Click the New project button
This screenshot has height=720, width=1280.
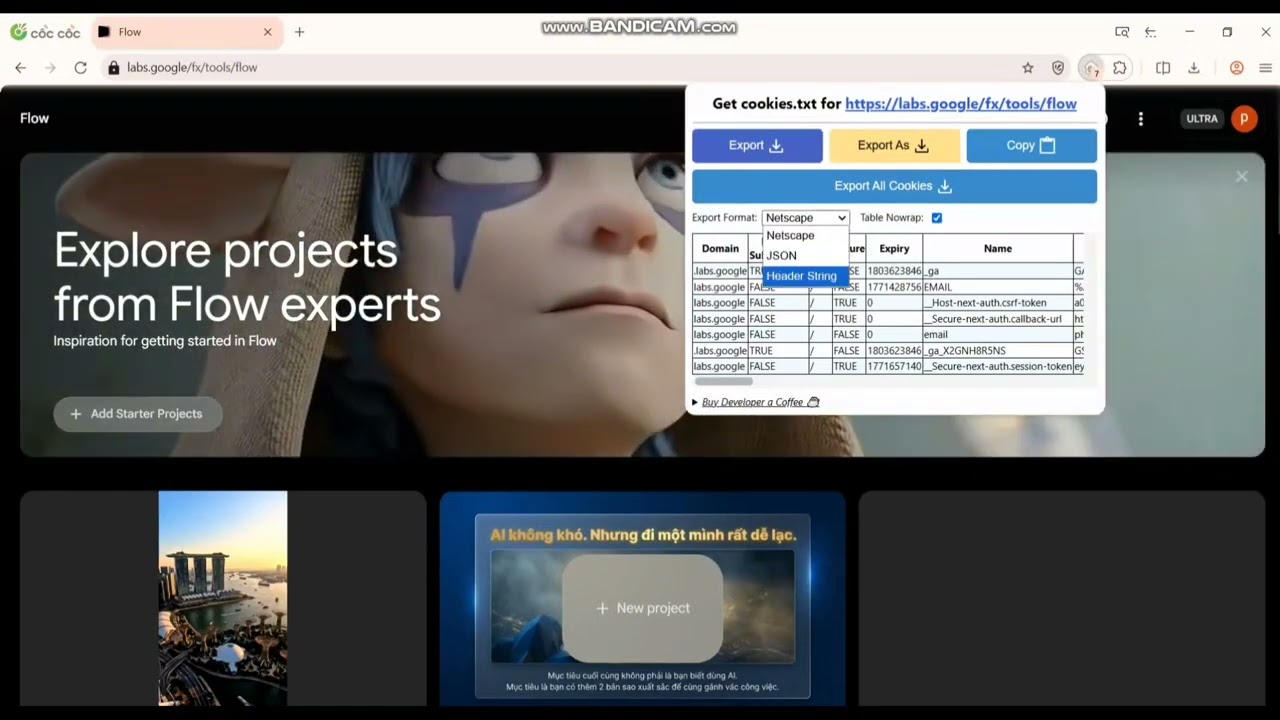coord(642,608)
